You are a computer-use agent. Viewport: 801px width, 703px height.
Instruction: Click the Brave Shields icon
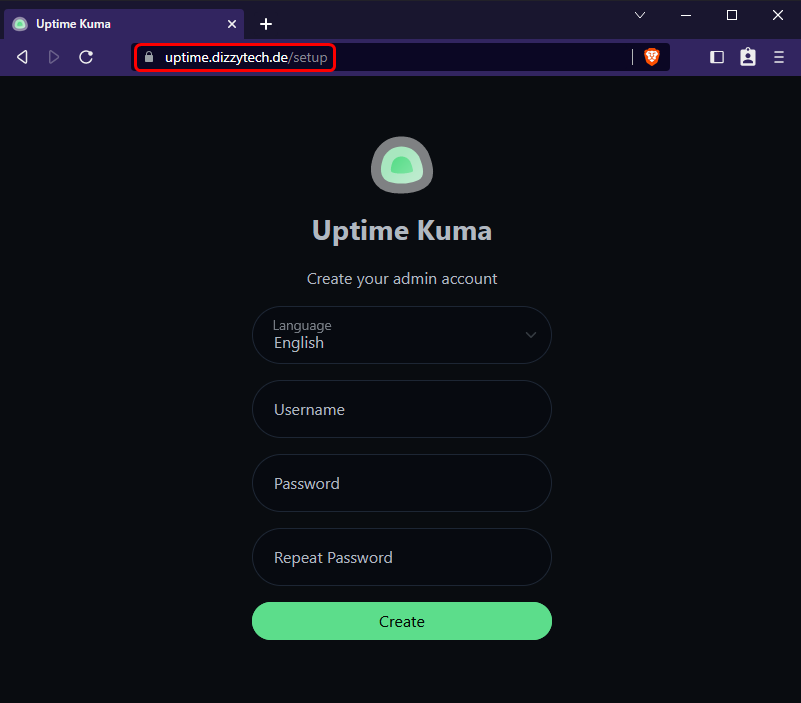click(x=652, y=57)
